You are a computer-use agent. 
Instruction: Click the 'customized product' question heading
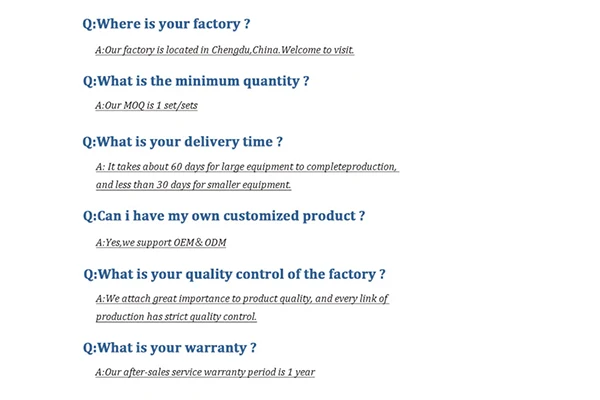[x=224, y=216]
